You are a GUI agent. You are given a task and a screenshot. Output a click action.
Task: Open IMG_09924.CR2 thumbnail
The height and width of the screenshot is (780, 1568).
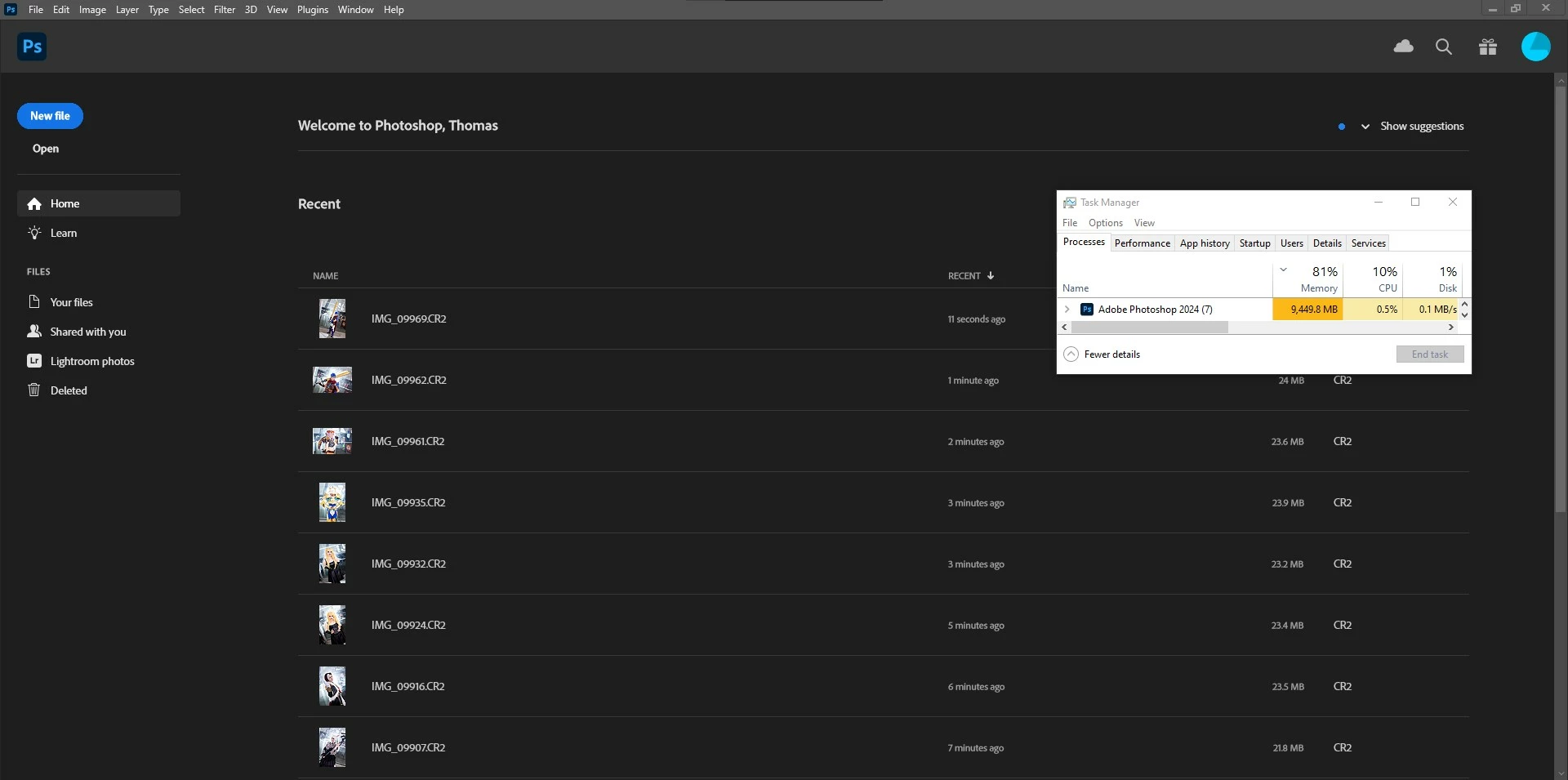pos(332,625)
